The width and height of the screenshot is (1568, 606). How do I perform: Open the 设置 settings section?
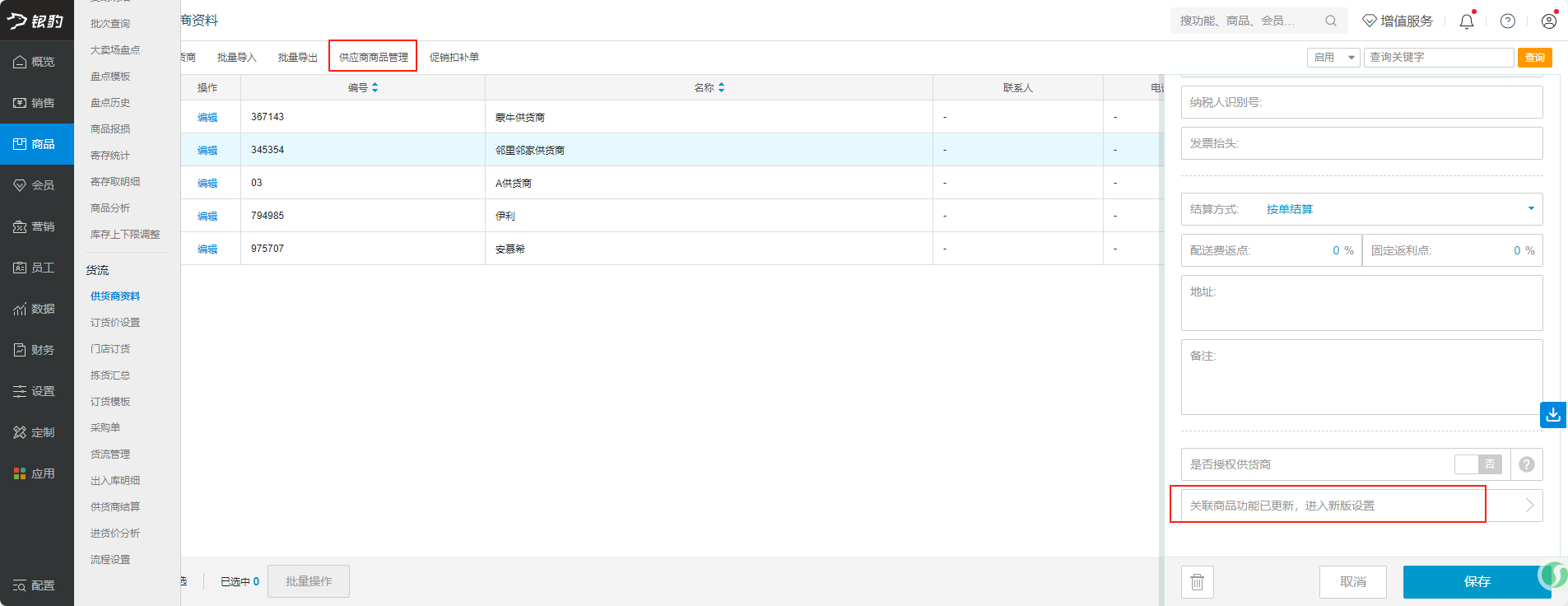click(x=36, y=391)
